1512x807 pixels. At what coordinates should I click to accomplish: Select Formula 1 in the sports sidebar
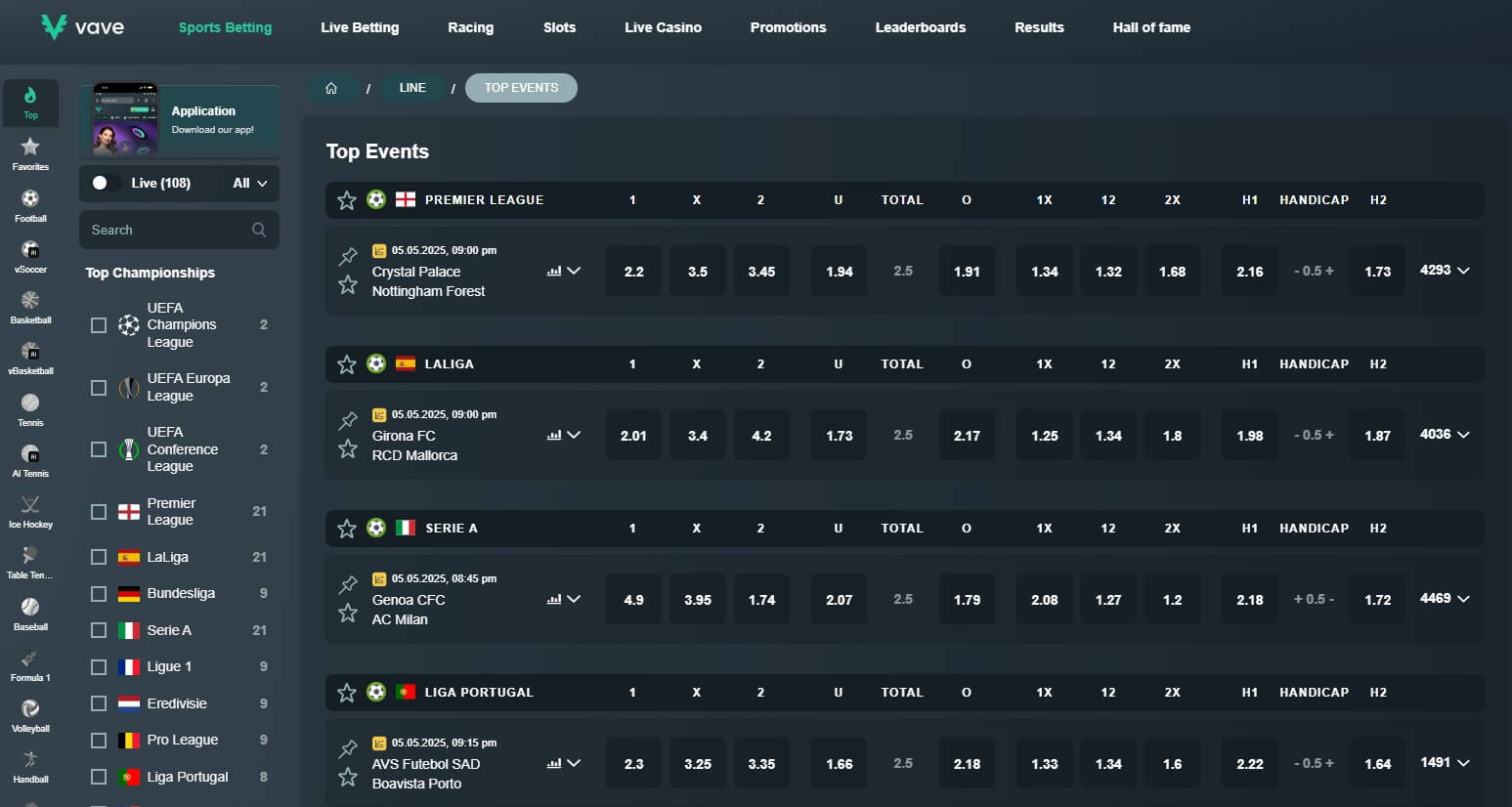click(30, 664)
